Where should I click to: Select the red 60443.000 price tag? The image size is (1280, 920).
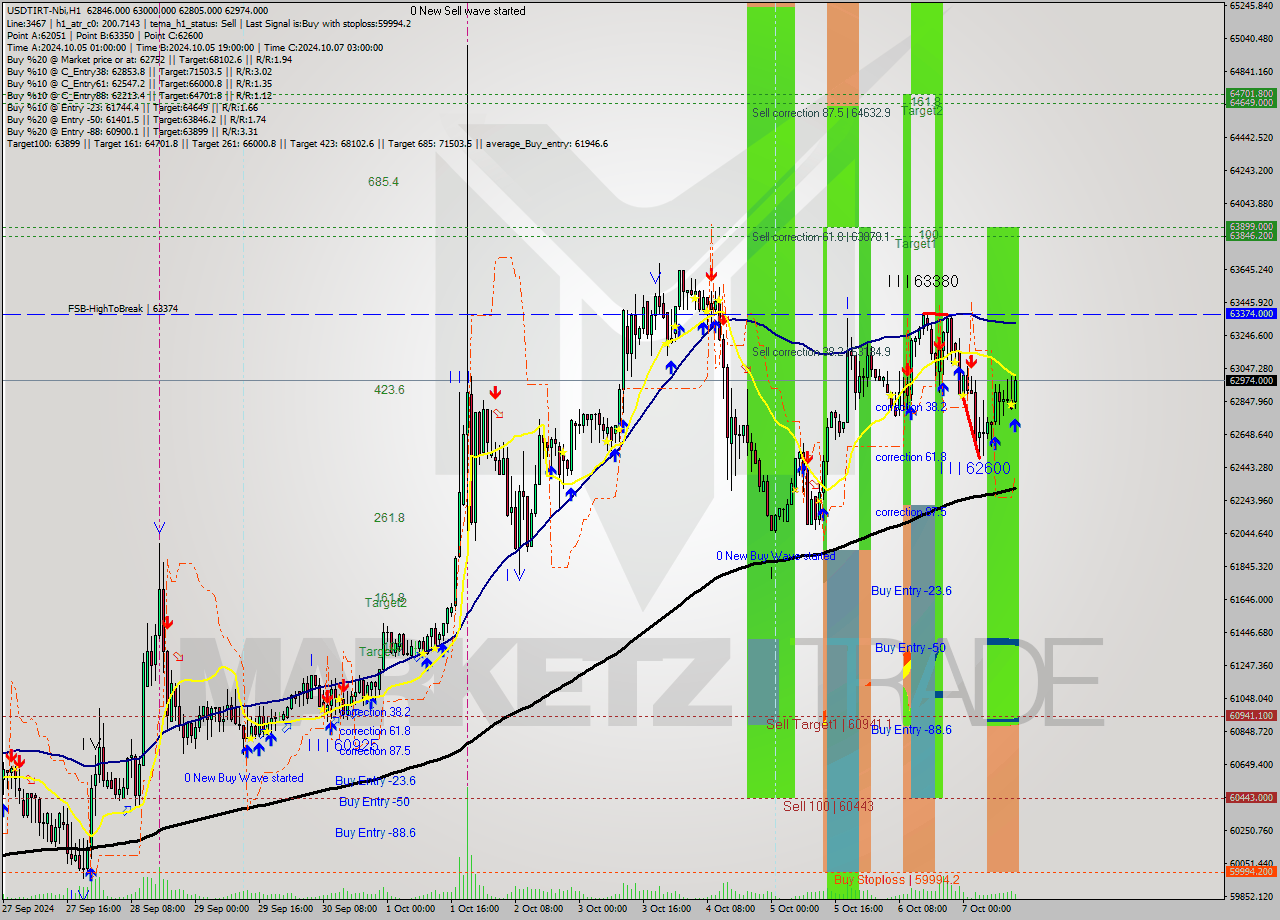(1251, 797)
